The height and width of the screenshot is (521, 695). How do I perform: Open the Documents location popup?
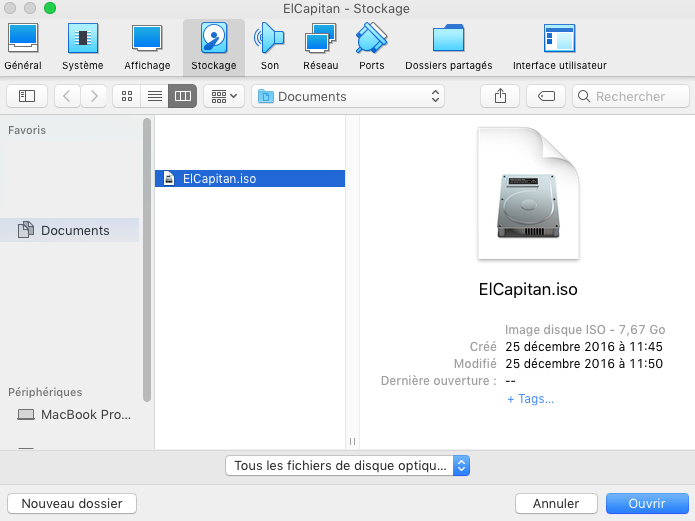coord(348,96)
